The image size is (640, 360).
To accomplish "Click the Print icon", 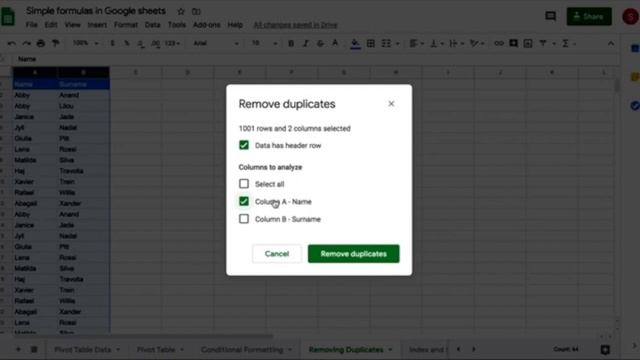I will [41, 43].
